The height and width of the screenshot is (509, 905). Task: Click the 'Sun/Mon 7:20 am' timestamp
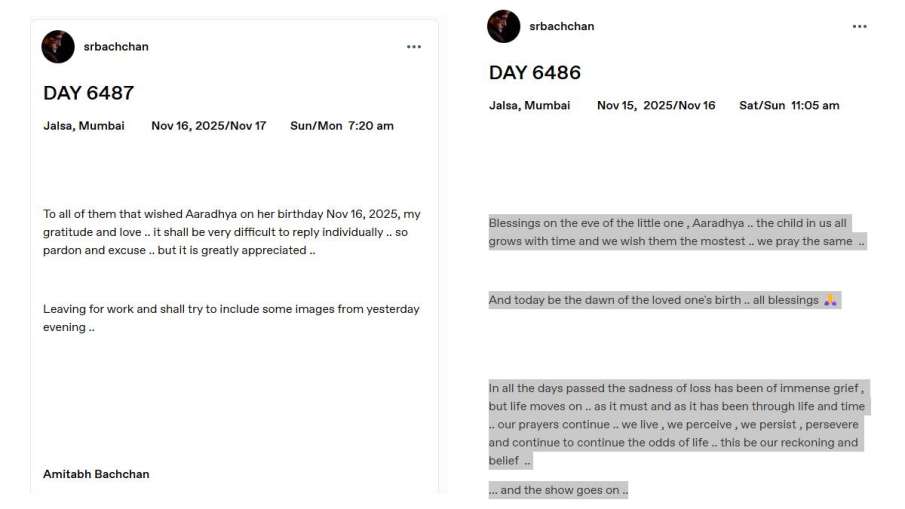[341, 126]
